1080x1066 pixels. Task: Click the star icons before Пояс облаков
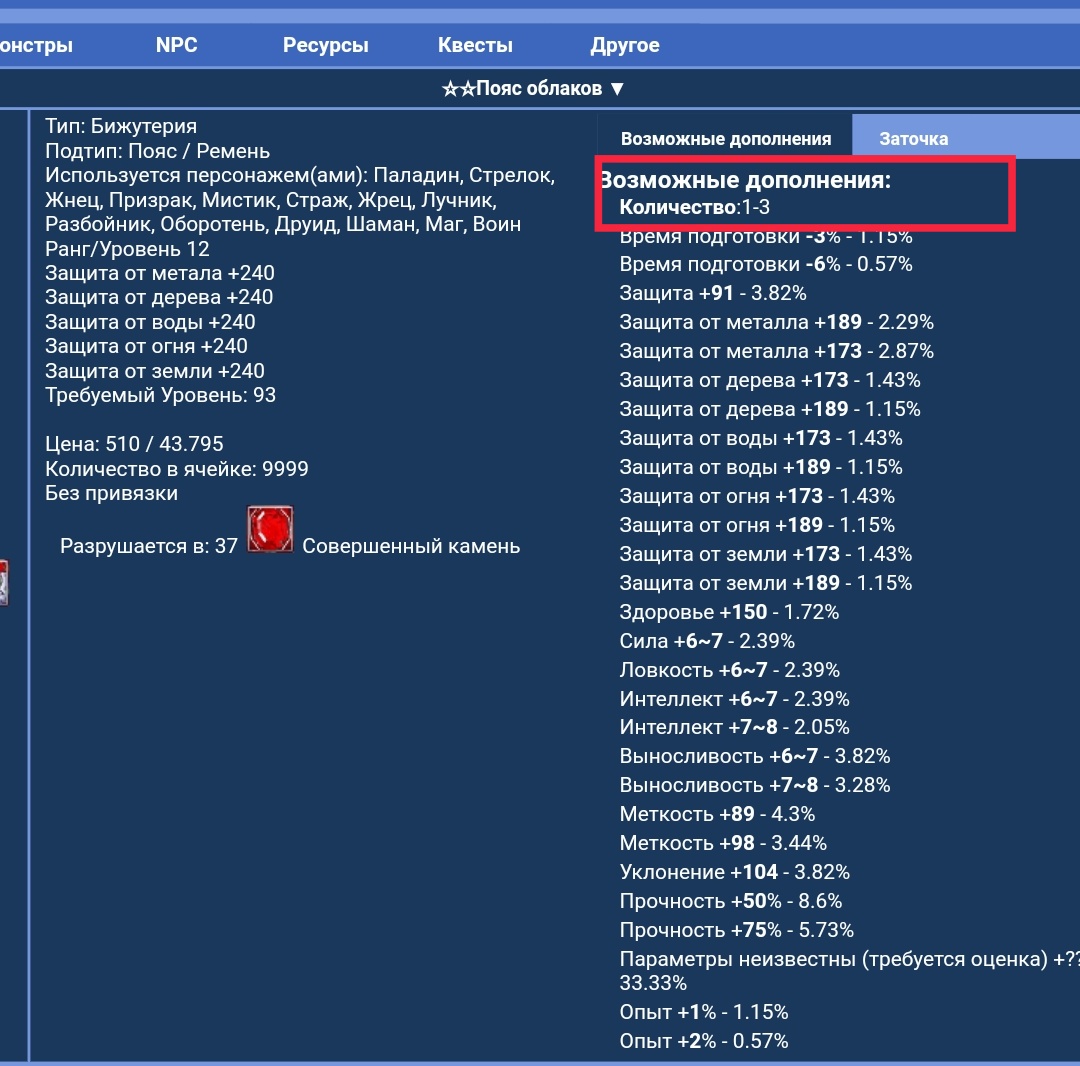[458, 89]
